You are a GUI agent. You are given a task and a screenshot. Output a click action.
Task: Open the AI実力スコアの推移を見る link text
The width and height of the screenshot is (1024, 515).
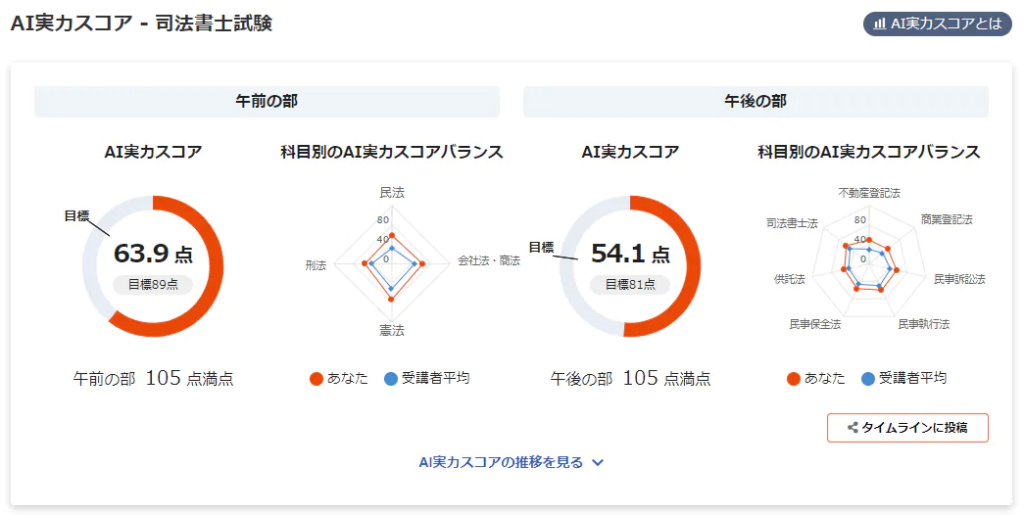[x=500, y=462]
